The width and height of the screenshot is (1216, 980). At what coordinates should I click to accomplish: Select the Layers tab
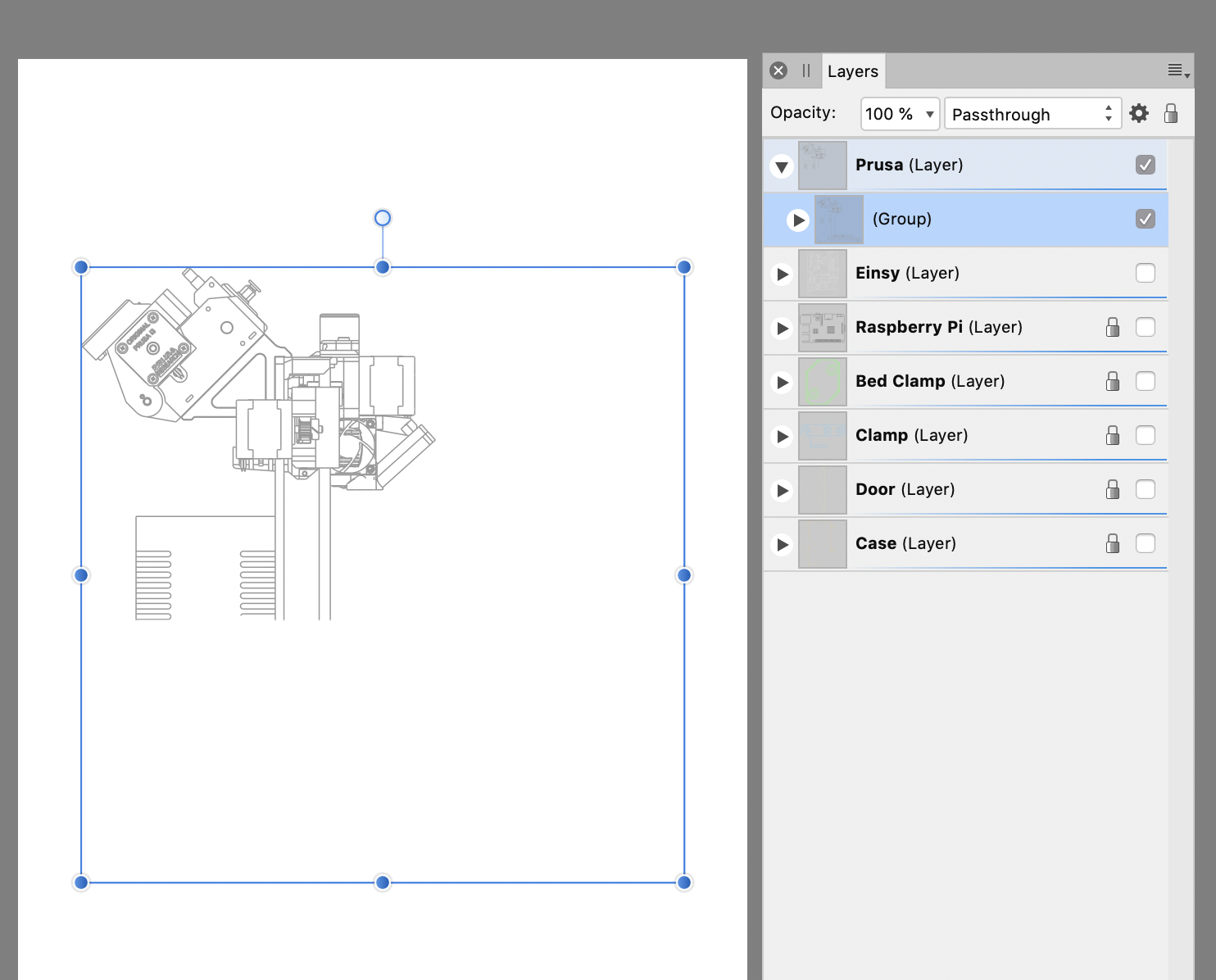(852, 71)
